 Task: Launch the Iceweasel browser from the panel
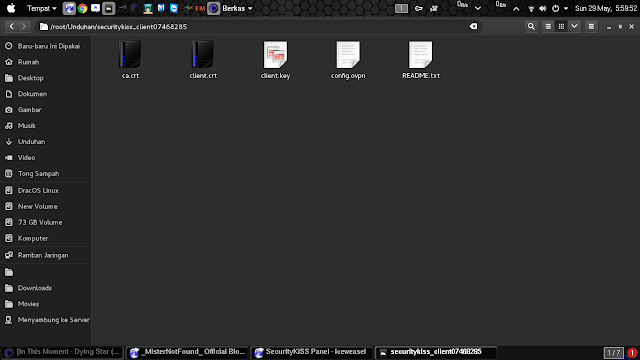click(x=69, y=8)
